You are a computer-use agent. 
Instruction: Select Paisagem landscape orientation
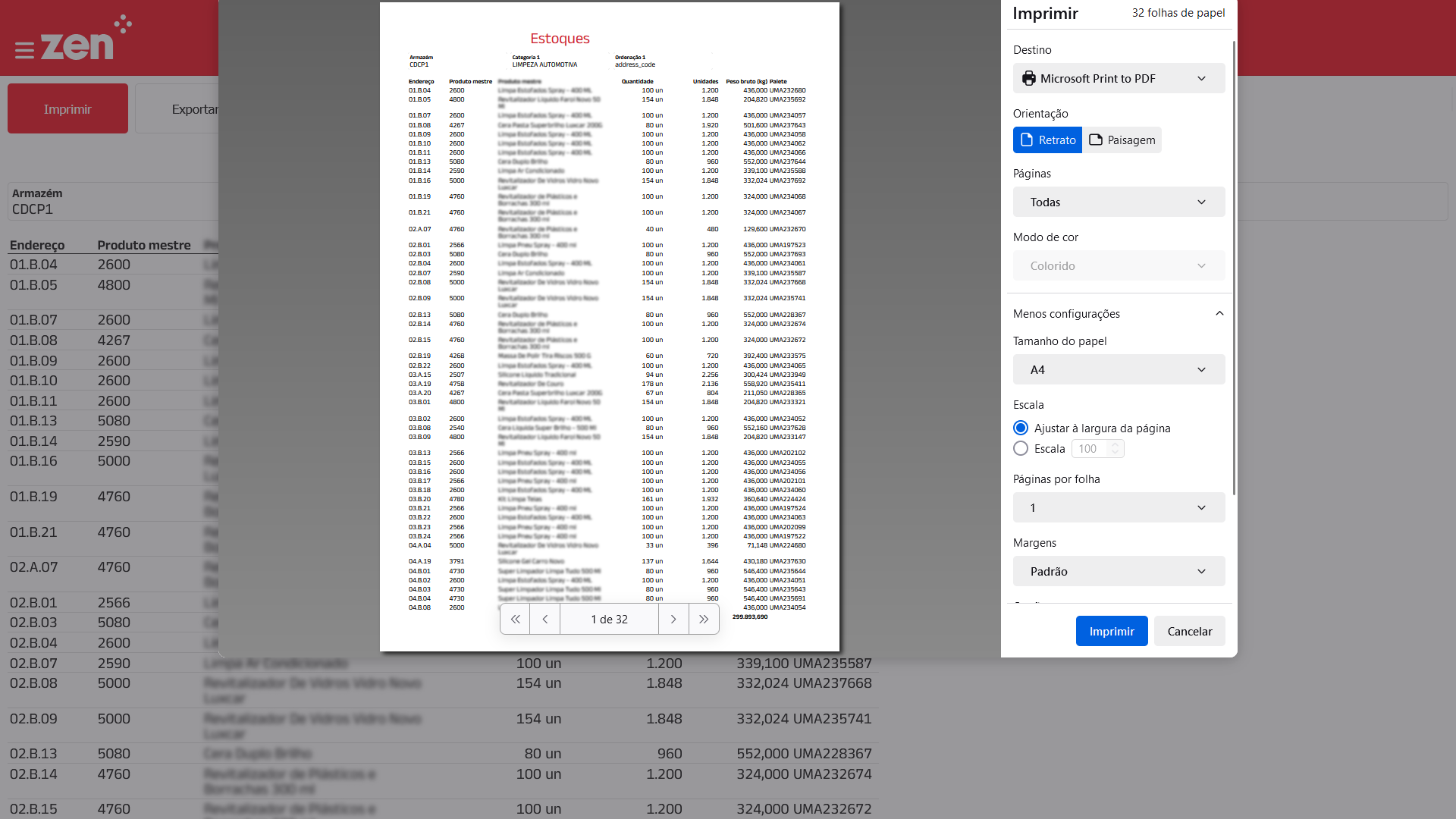1122,140
